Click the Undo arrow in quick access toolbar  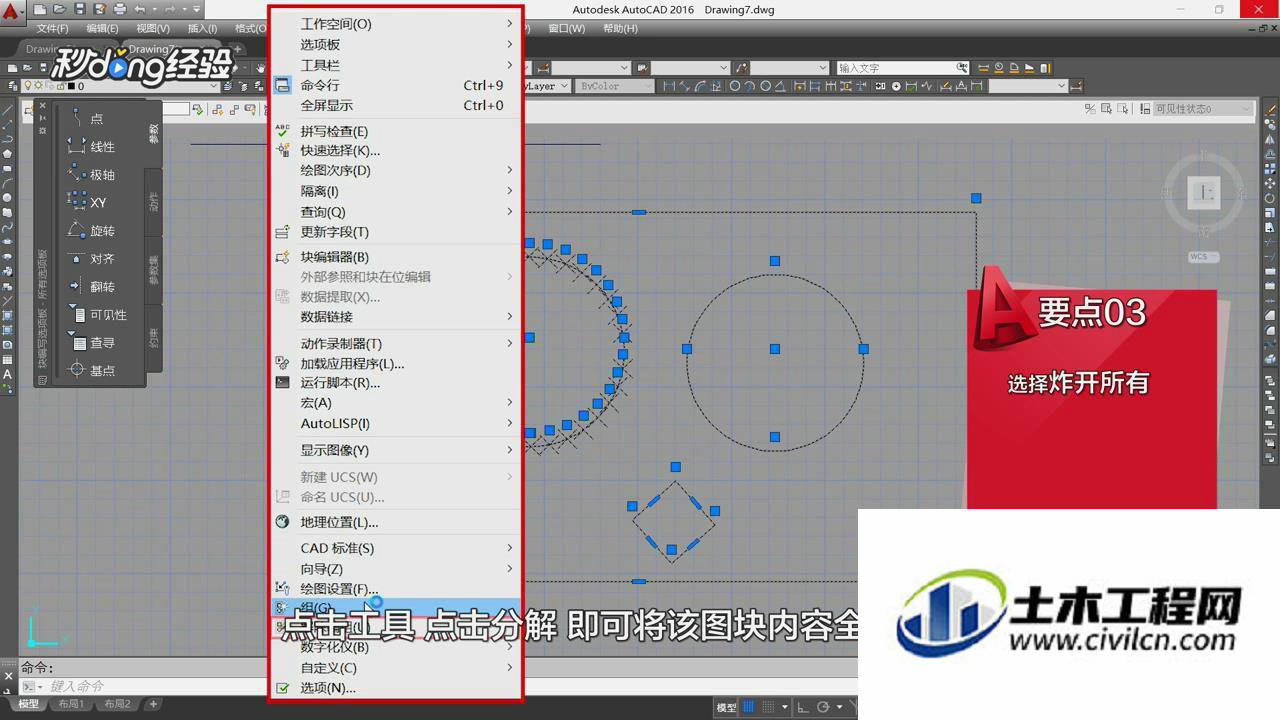[x=140, y=9]
